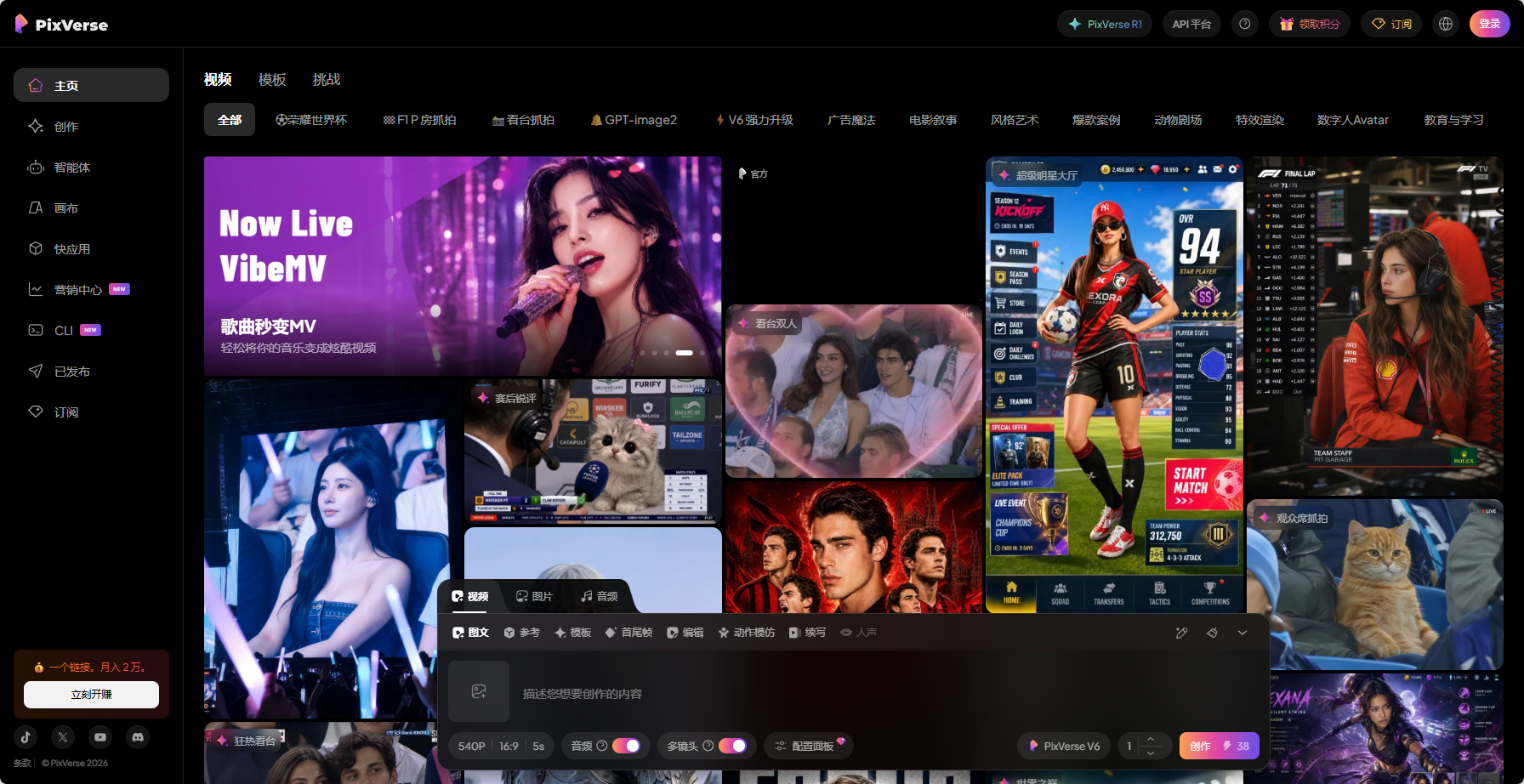Open Discord social link
This screenshot has height=784, width=1524.
coord(138,737)
